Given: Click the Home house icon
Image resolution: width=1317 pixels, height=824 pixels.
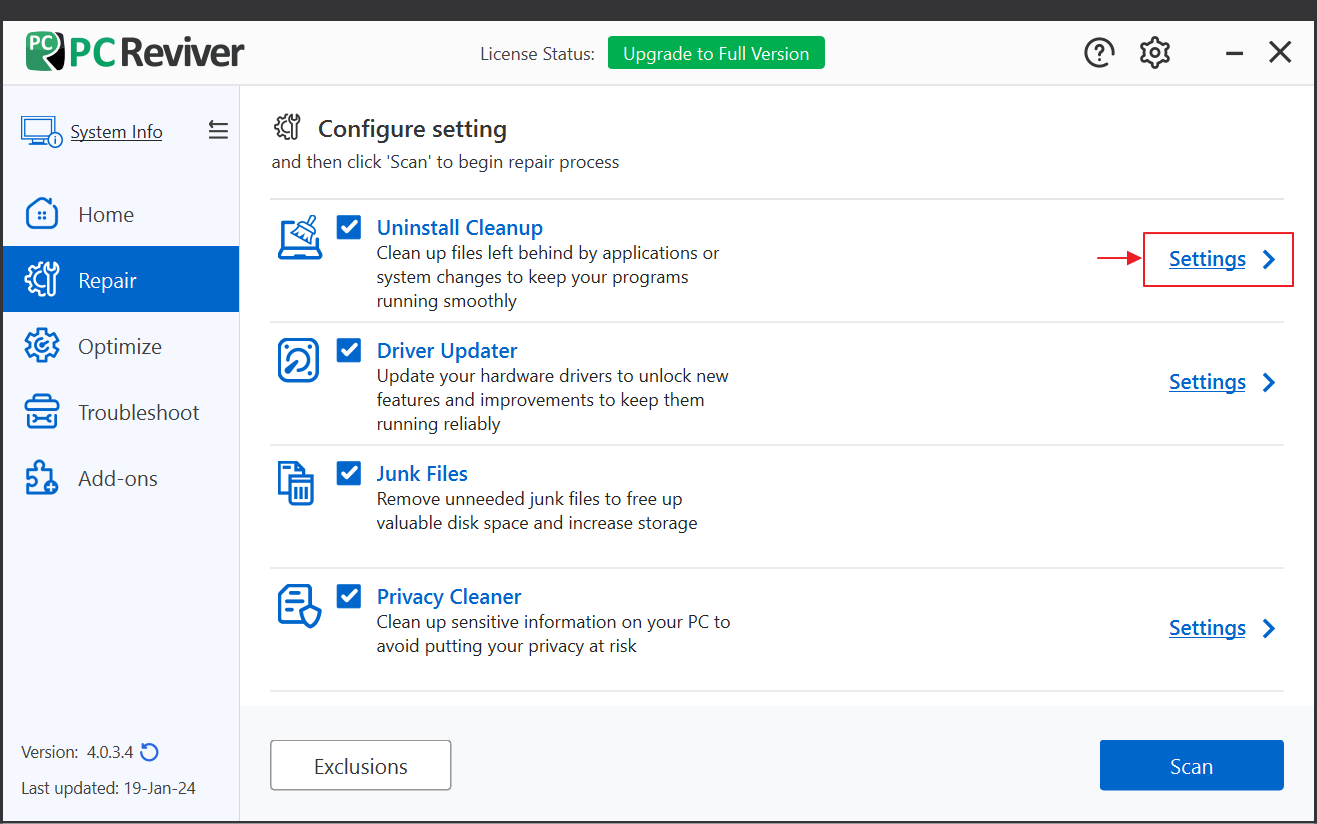Looking at the screenshot, I should [x=41, y=214].
